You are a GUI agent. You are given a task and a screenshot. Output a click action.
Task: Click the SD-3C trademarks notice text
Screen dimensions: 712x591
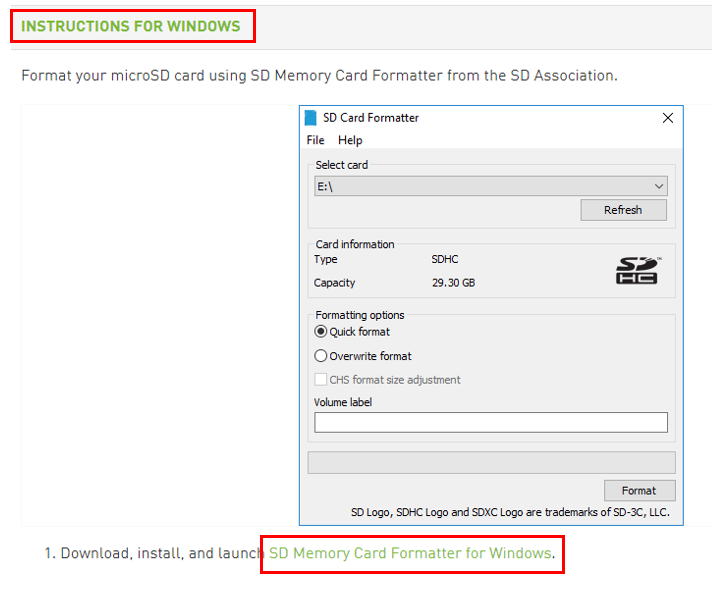pyautogui.click(x=510, y=512)
